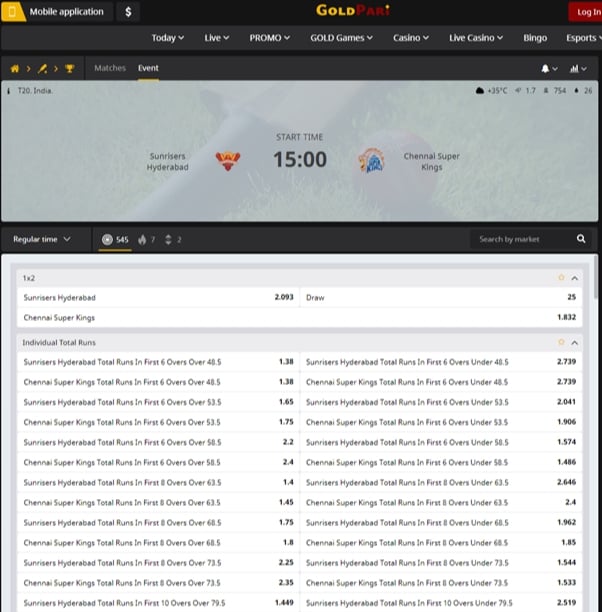Viewport: 602px width, 612px height.
Task: Select Sunrisers First 10 Overs Under 79.5
Action: [441, 603]
